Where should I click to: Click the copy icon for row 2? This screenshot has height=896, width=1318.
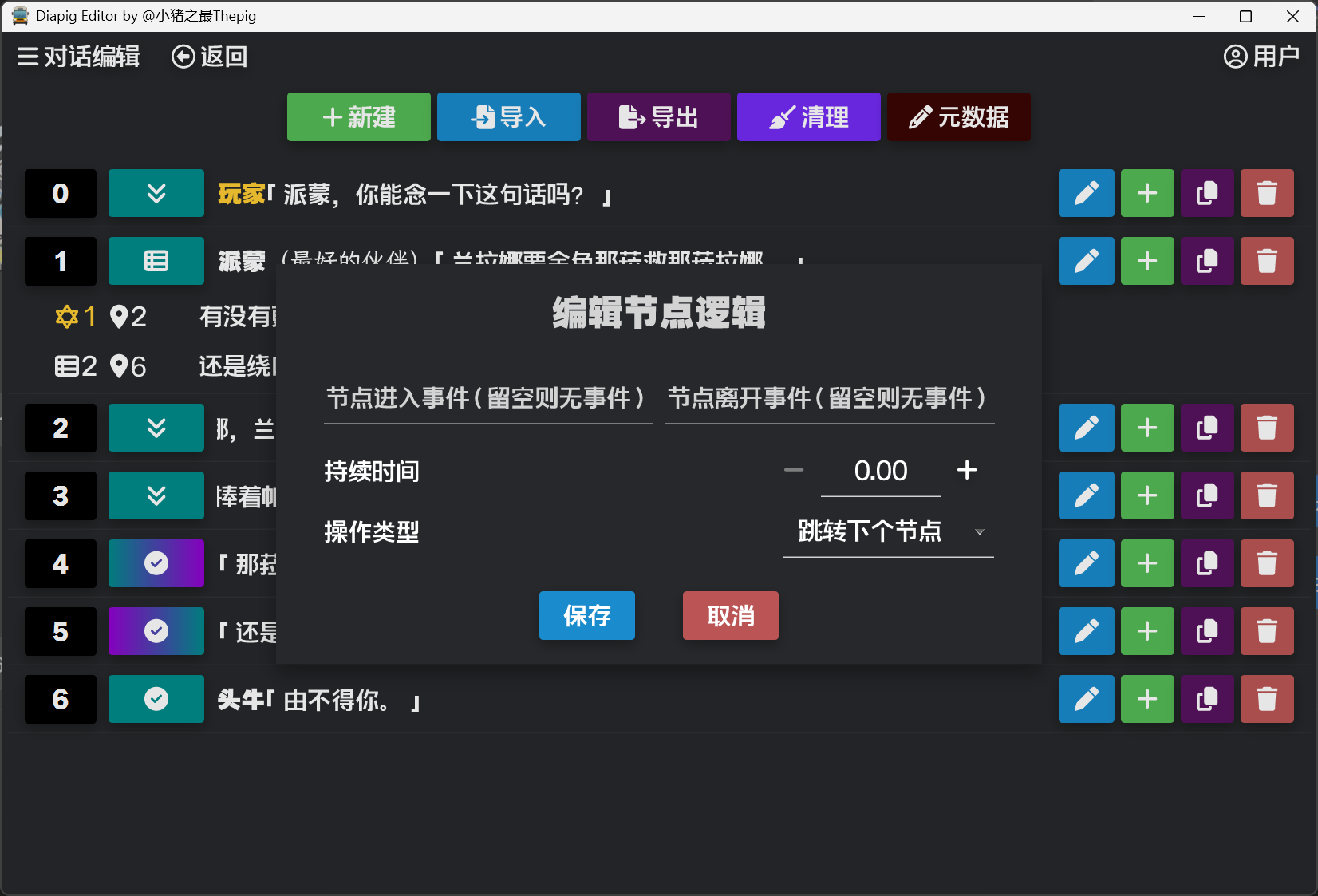point(1206,428)
